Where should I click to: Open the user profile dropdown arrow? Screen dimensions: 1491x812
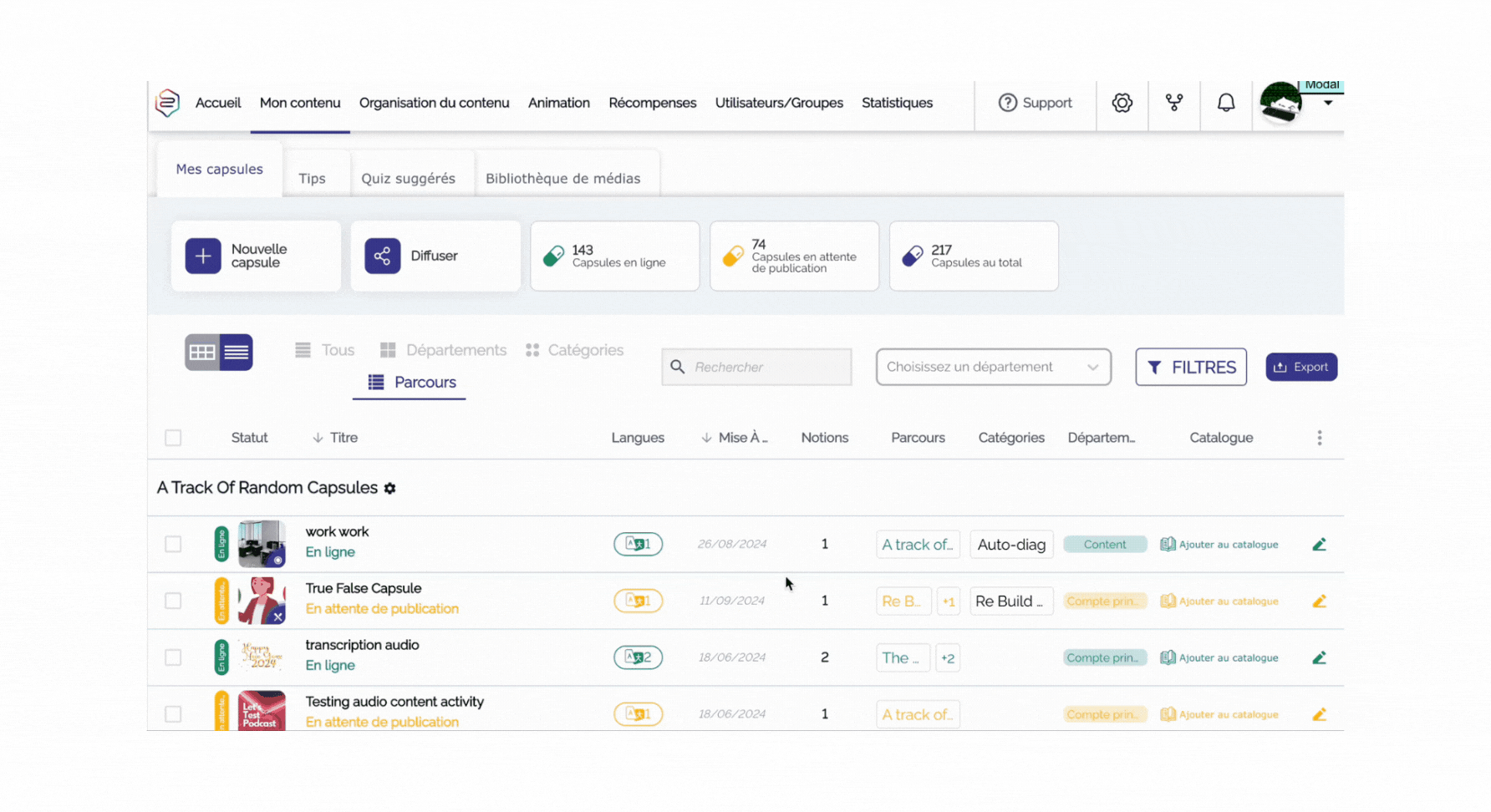(1327, 104)
